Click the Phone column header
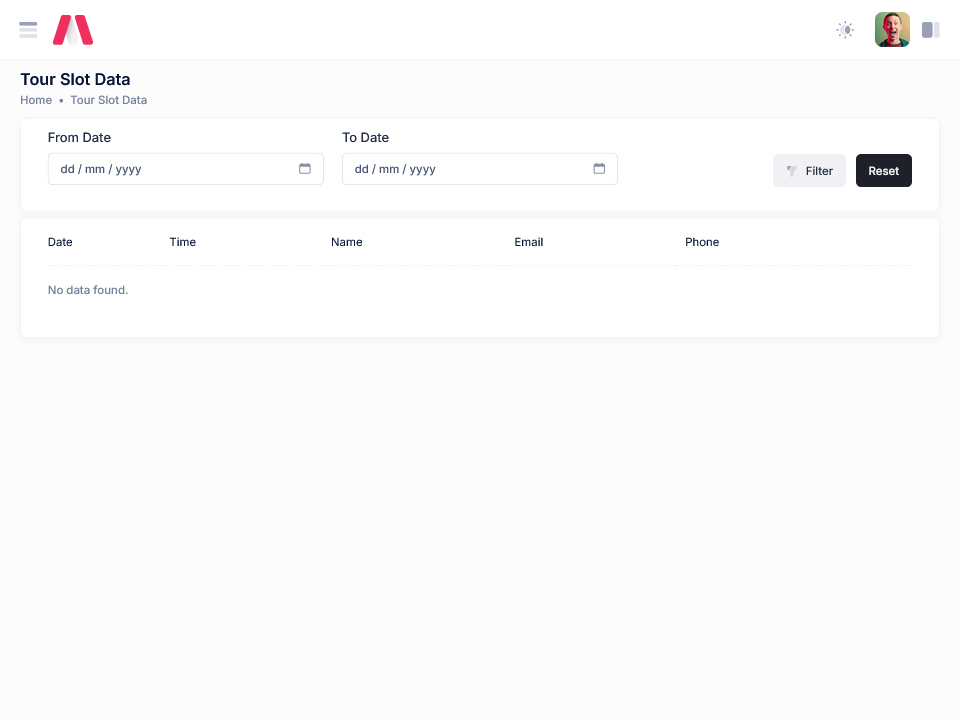This screenshot has width=960, height=720. pyautogui.click(x=702, y=242)
